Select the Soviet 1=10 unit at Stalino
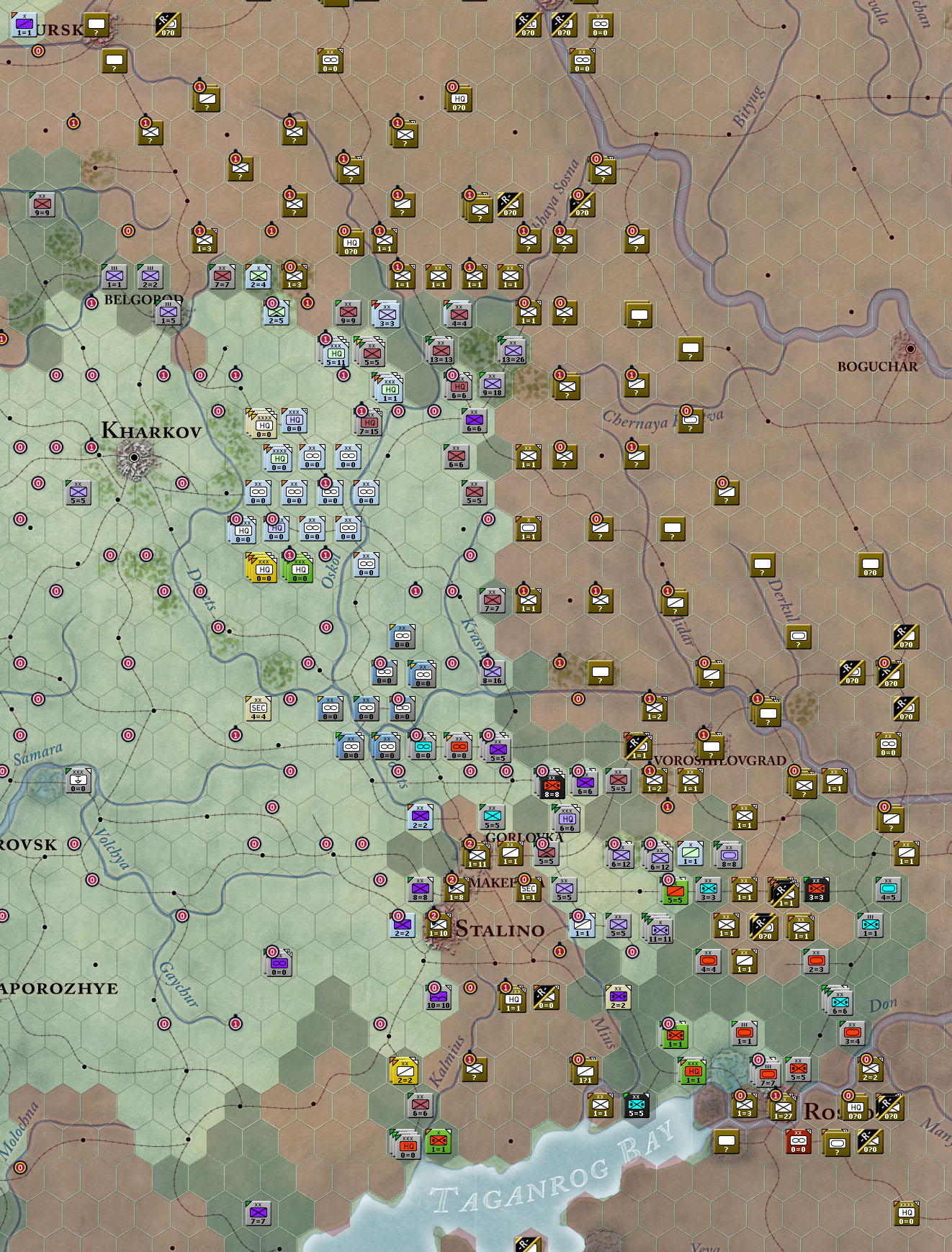This screenshot has height=1252, width=952. click(439, 925)
